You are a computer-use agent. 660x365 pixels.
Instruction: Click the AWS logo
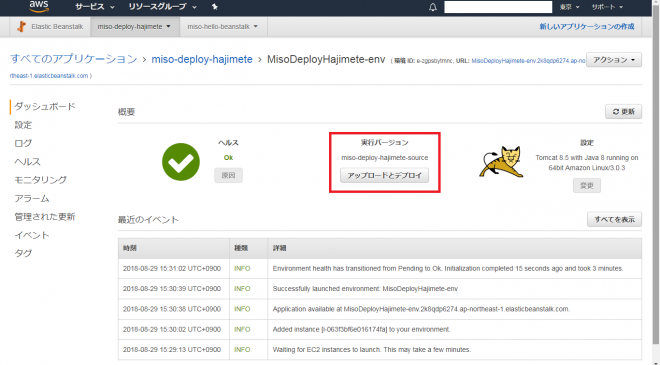[39, 6]
